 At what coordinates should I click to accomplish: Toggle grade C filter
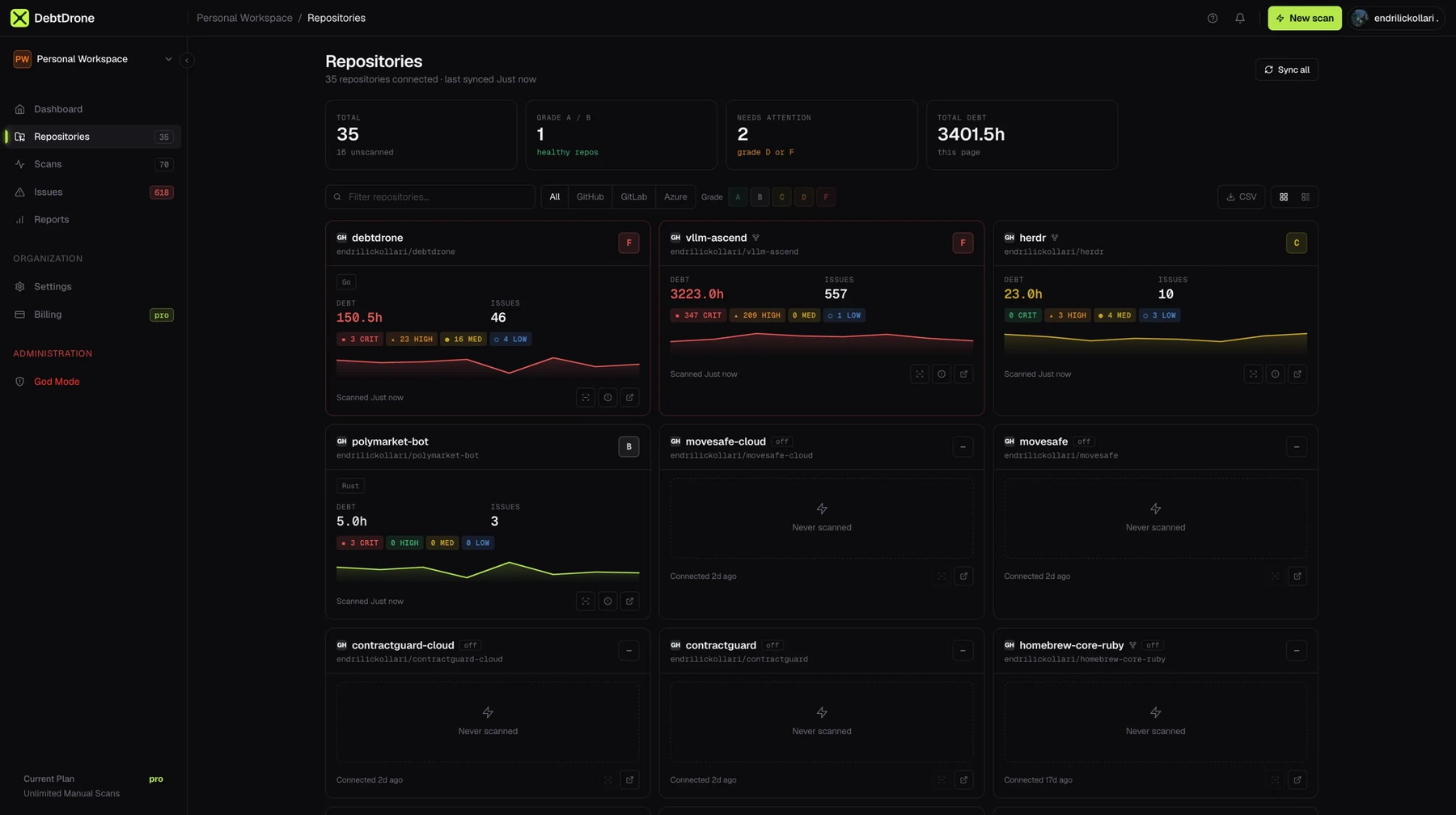[x=781, y=197]
